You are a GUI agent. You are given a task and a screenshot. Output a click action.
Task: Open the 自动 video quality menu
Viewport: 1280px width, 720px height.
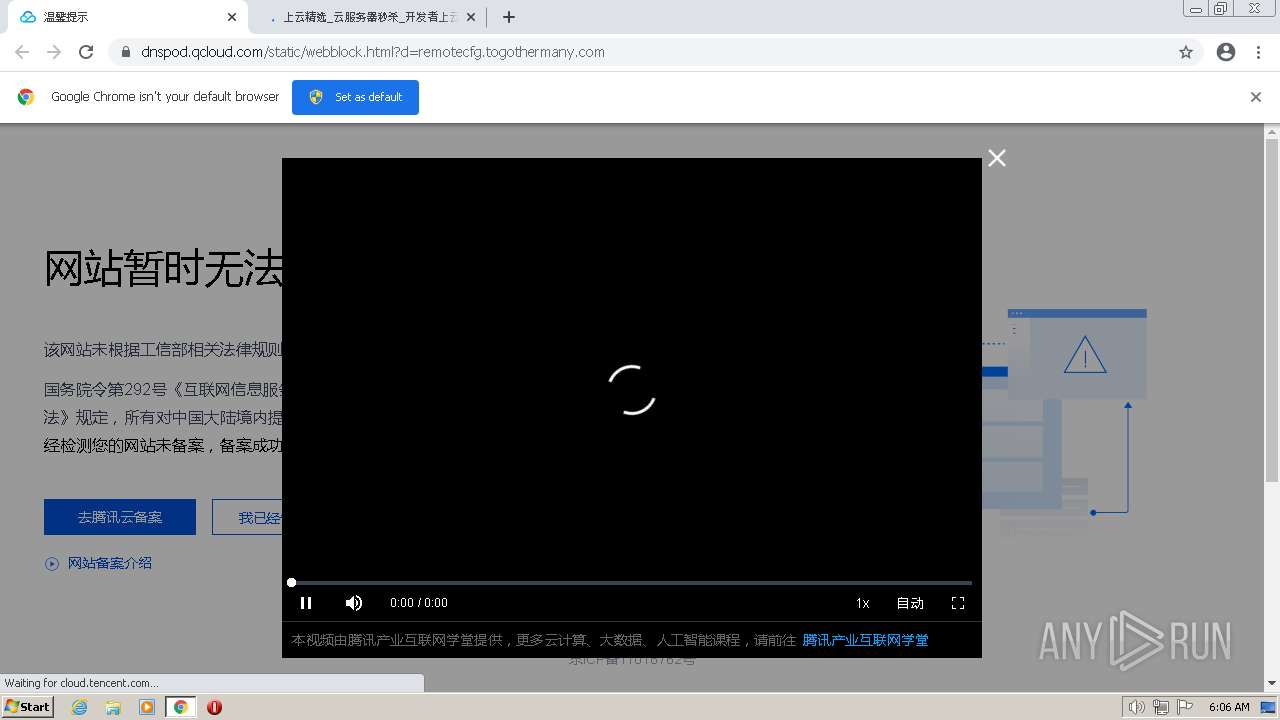tap(910, 603)
